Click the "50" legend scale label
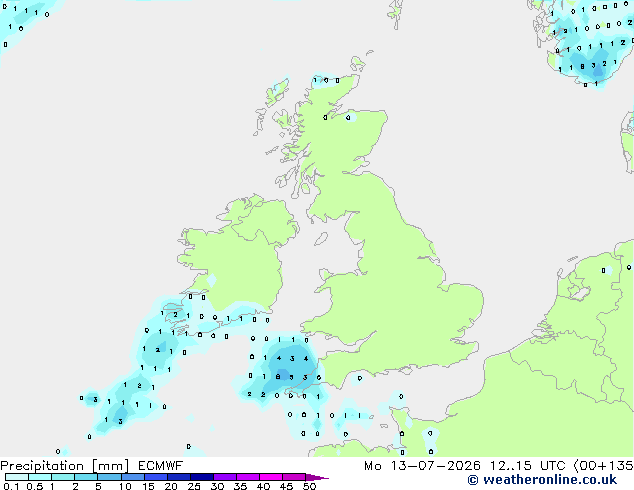Screen dimensions: 634x490 (x=309, y=486)
